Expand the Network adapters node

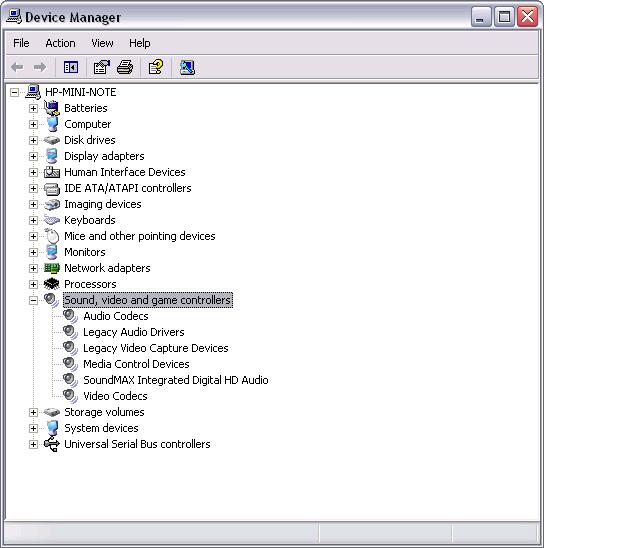coord(33,268)
